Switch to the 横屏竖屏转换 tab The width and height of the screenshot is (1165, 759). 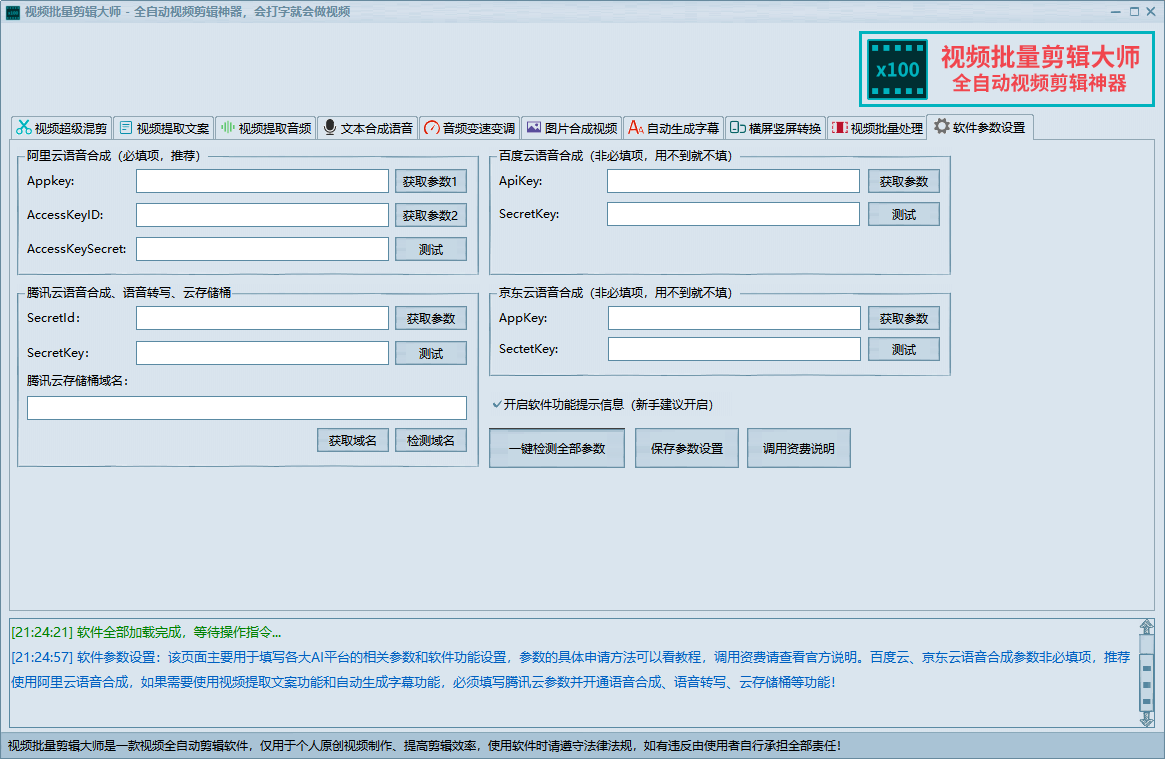775,128
